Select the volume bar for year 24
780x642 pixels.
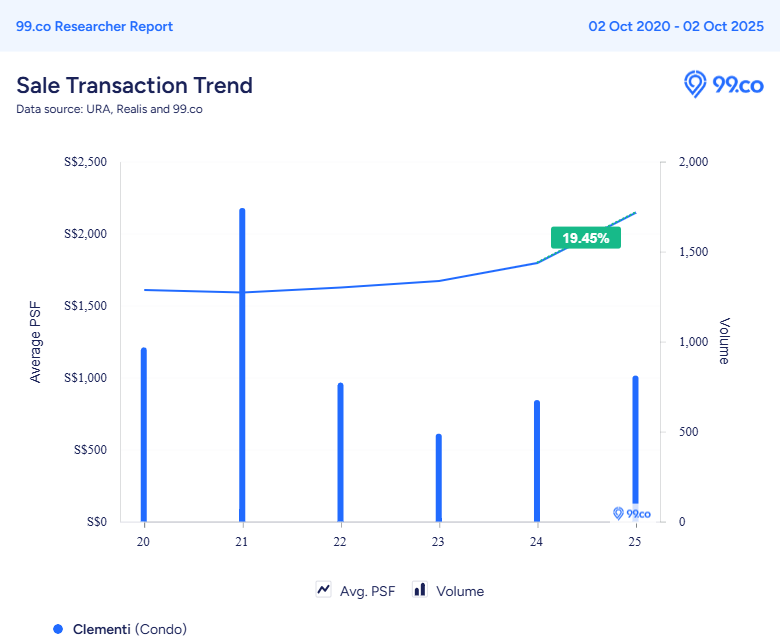(537, 461)
